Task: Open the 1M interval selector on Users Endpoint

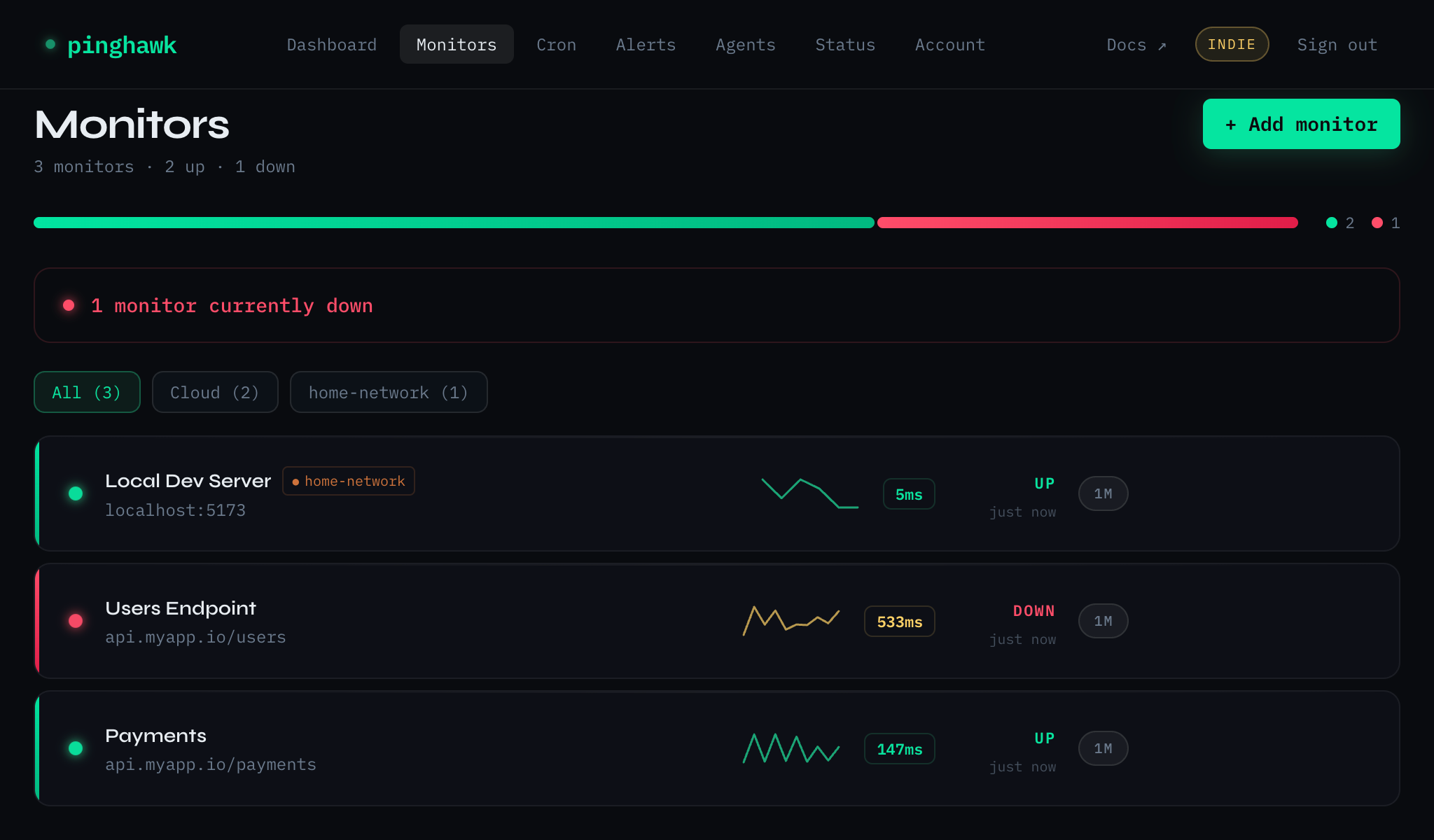Action: click(1103, 621)
